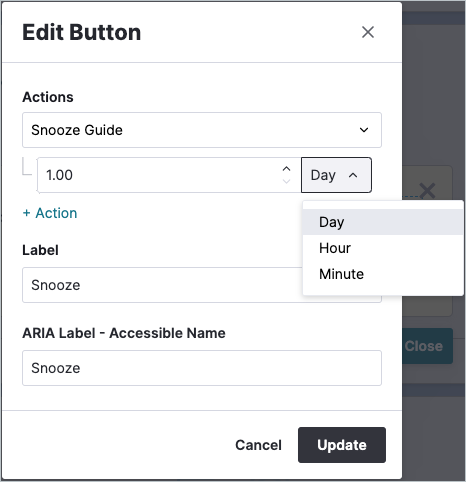Click the plus icon before Action

26,213
